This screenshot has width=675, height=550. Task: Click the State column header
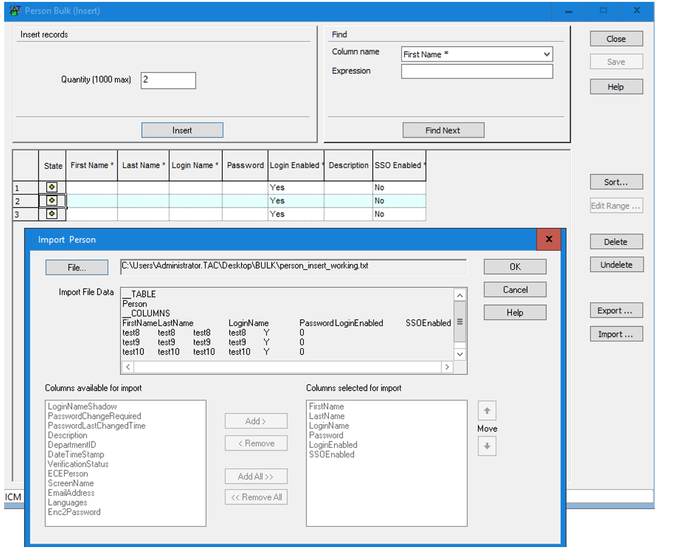(53, 166)
